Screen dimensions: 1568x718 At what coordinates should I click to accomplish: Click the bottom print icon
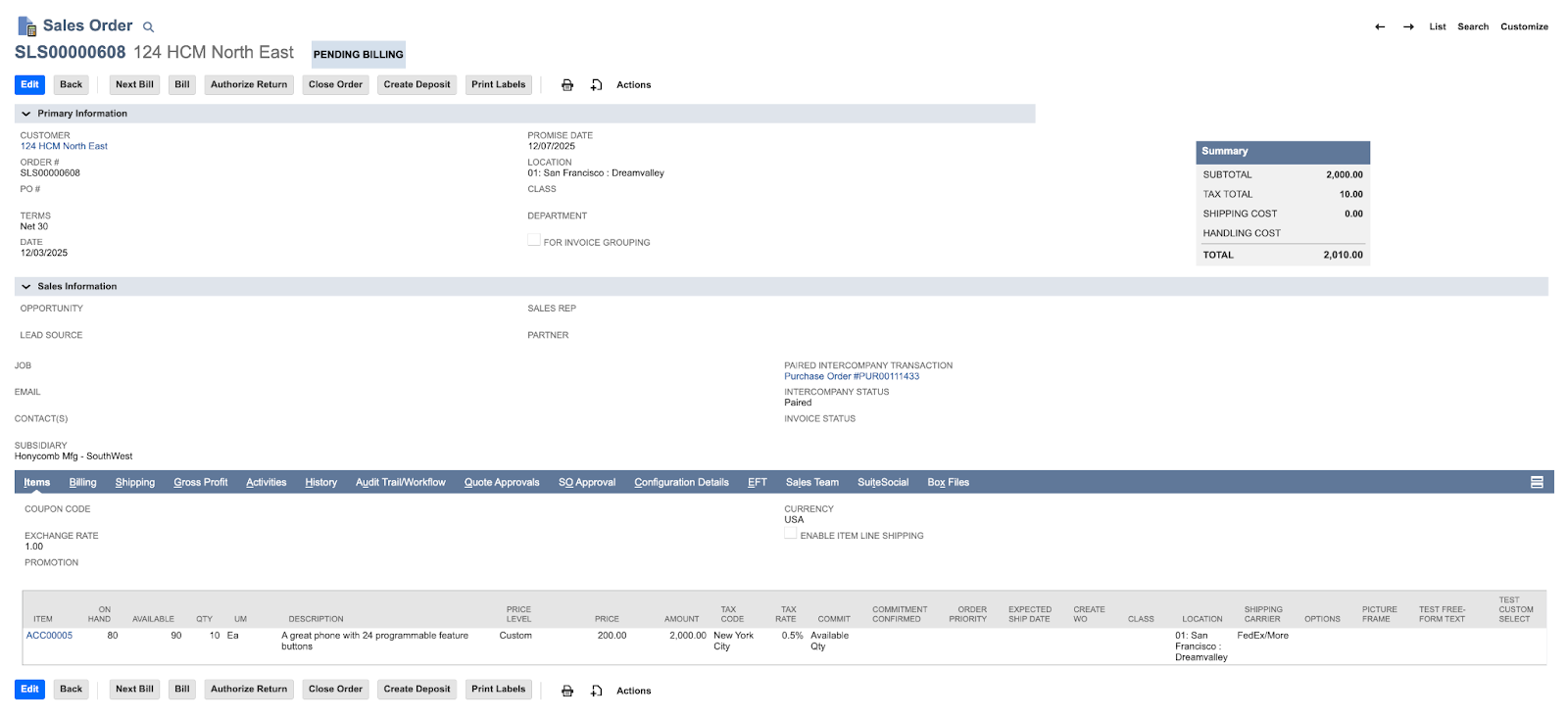(x=567, y=691)
